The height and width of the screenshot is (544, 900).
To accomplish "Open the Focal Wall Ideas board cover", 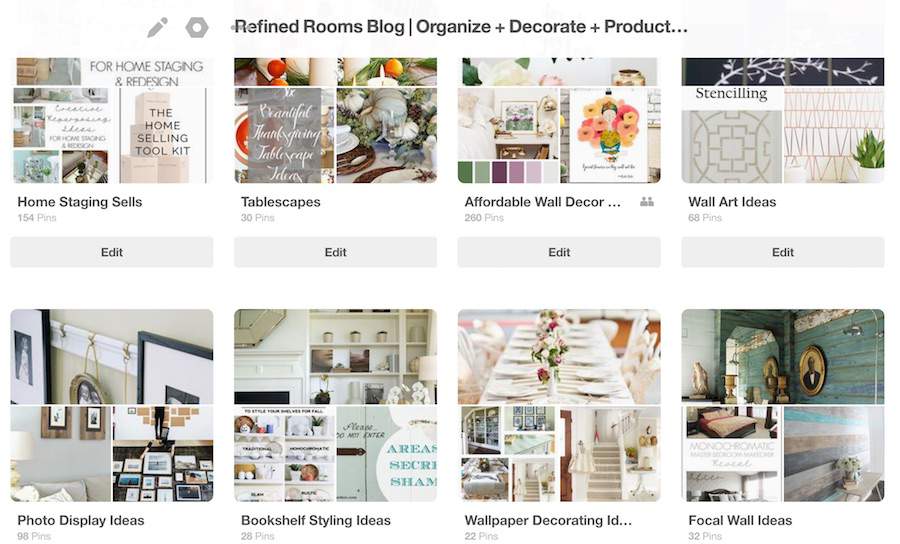I will pyautogui.click(x=783, y=405).
